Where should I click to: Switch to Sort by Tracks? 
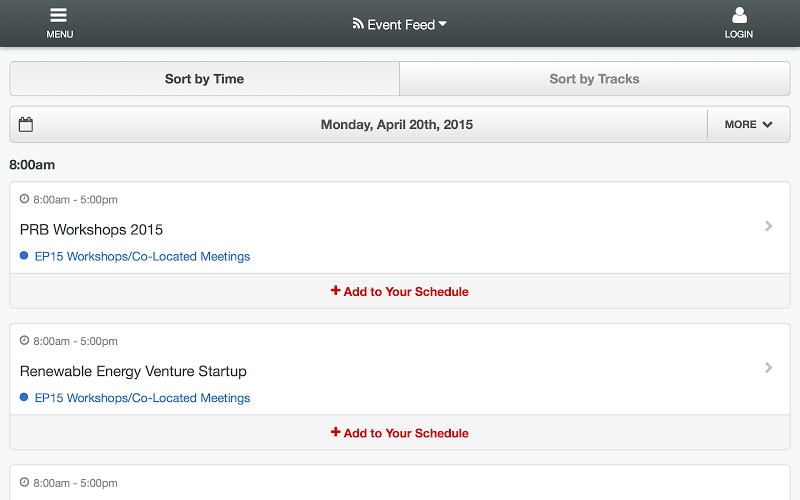click(595, 79)
